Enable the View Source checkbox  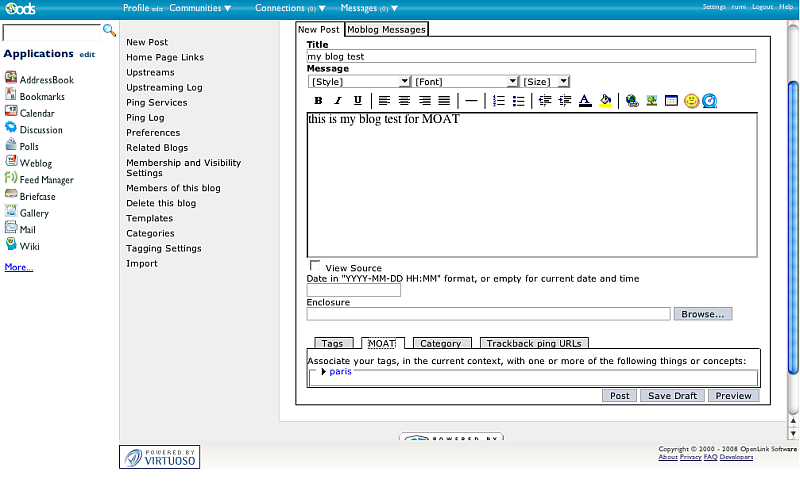(x=316, y=266)
